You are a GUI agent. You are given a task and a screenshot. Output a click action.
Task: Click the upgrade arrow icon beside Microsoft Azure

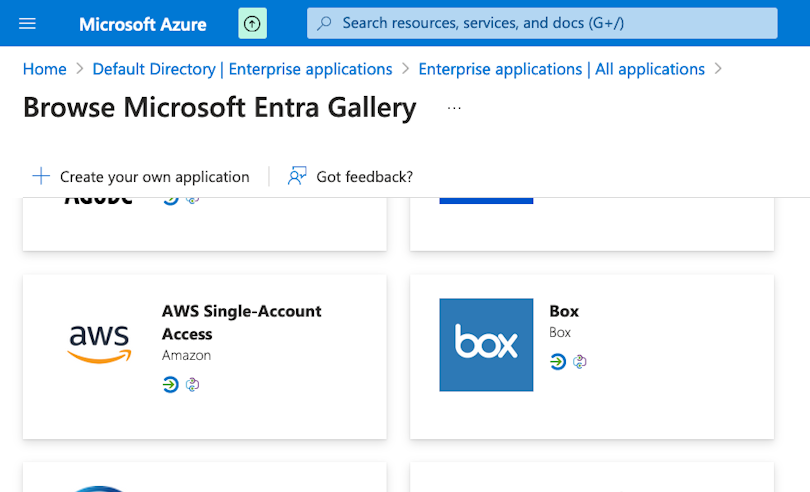[252, 23]
